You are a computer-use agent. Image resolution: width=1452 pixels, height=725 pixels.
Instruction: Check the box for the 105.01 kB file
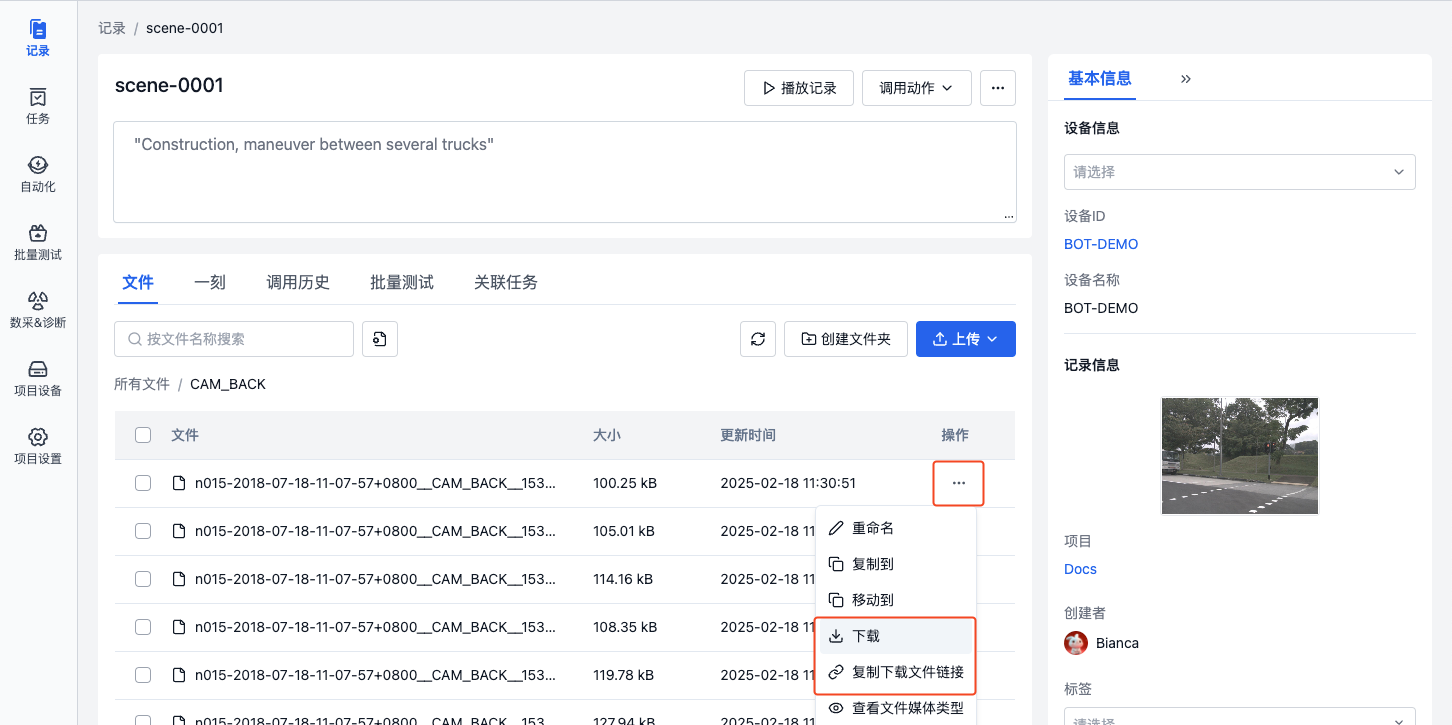click(x=143, y=531)
